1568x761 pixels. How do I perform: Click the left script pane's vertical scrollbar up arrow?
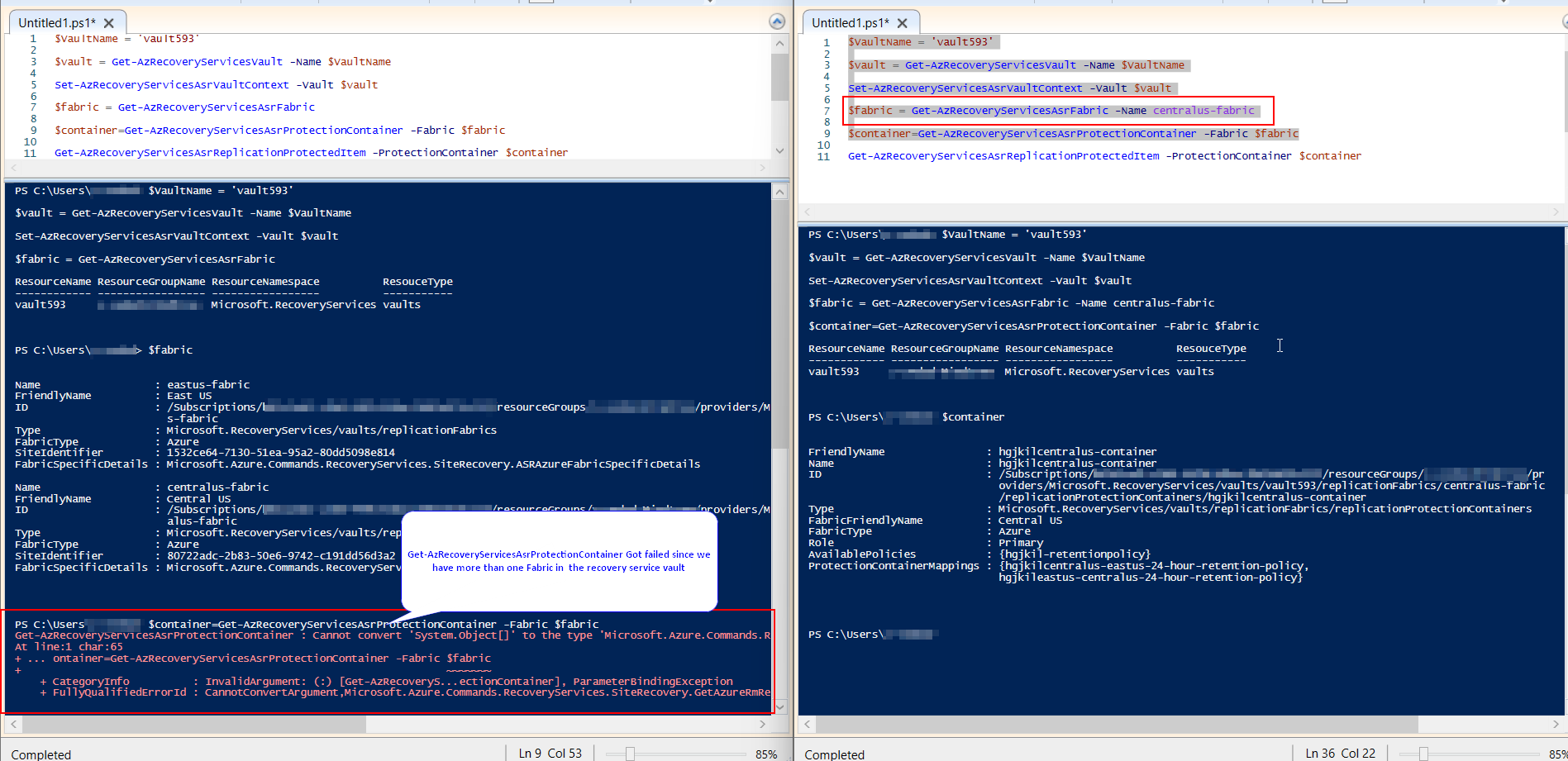coord(779,43)
